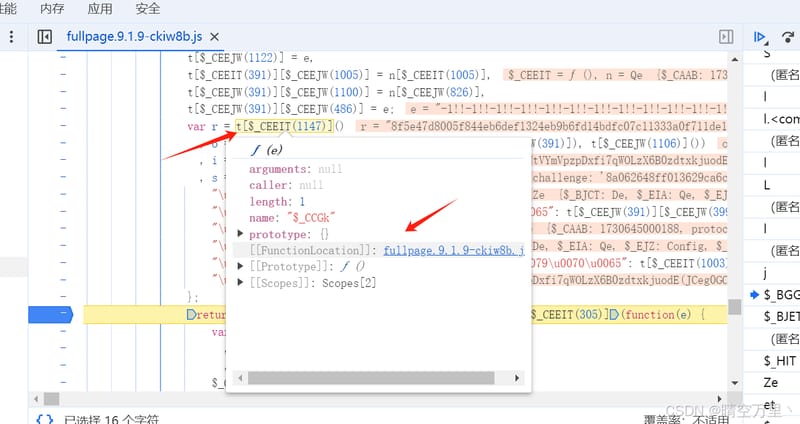Close the fullpage.9.1.9-ckiw8b.js tab
The width and height of the screenshot is (800, 424).
click(x=215, y=37)
